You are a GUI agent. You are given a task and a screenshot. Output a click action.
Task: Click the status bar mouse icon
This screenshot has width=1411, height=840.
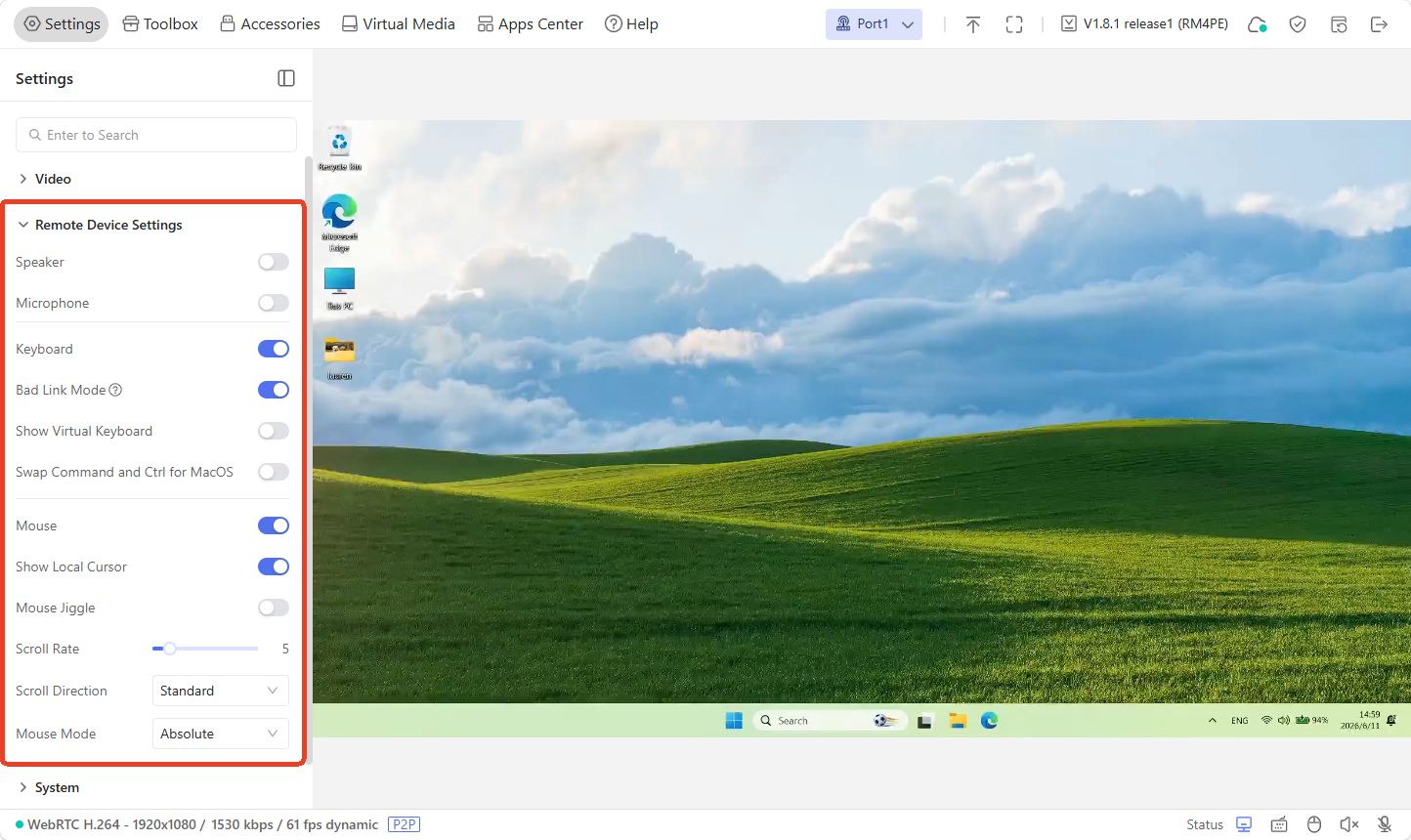(x=1314, y=824)
